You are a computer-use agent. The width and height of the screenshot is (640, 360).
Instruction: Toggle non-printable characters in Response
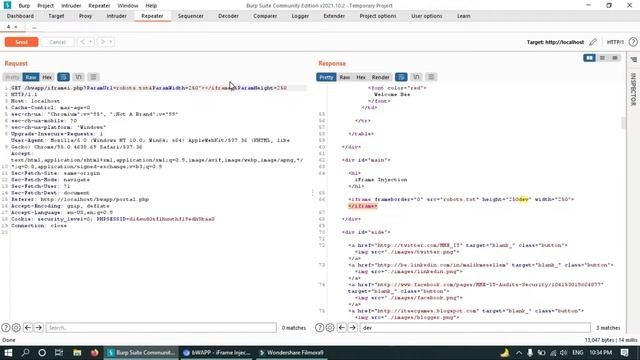click(416, 77)
